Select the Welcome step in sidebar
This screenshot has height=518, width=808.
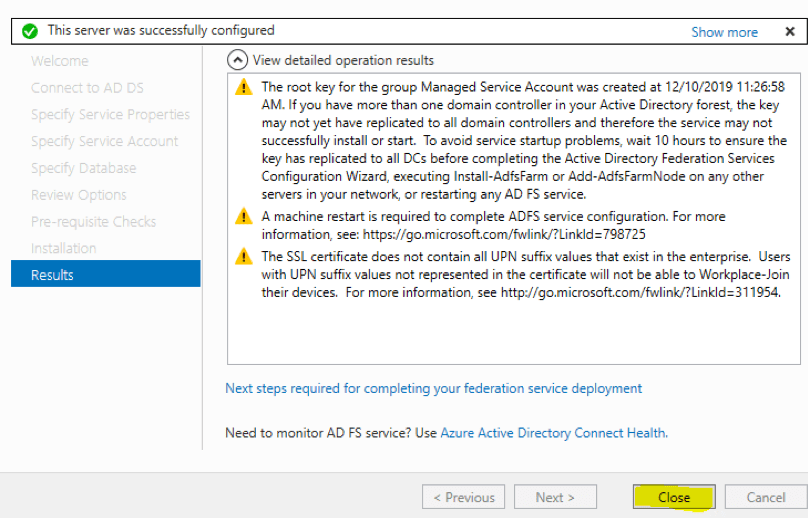pos(59,61)
